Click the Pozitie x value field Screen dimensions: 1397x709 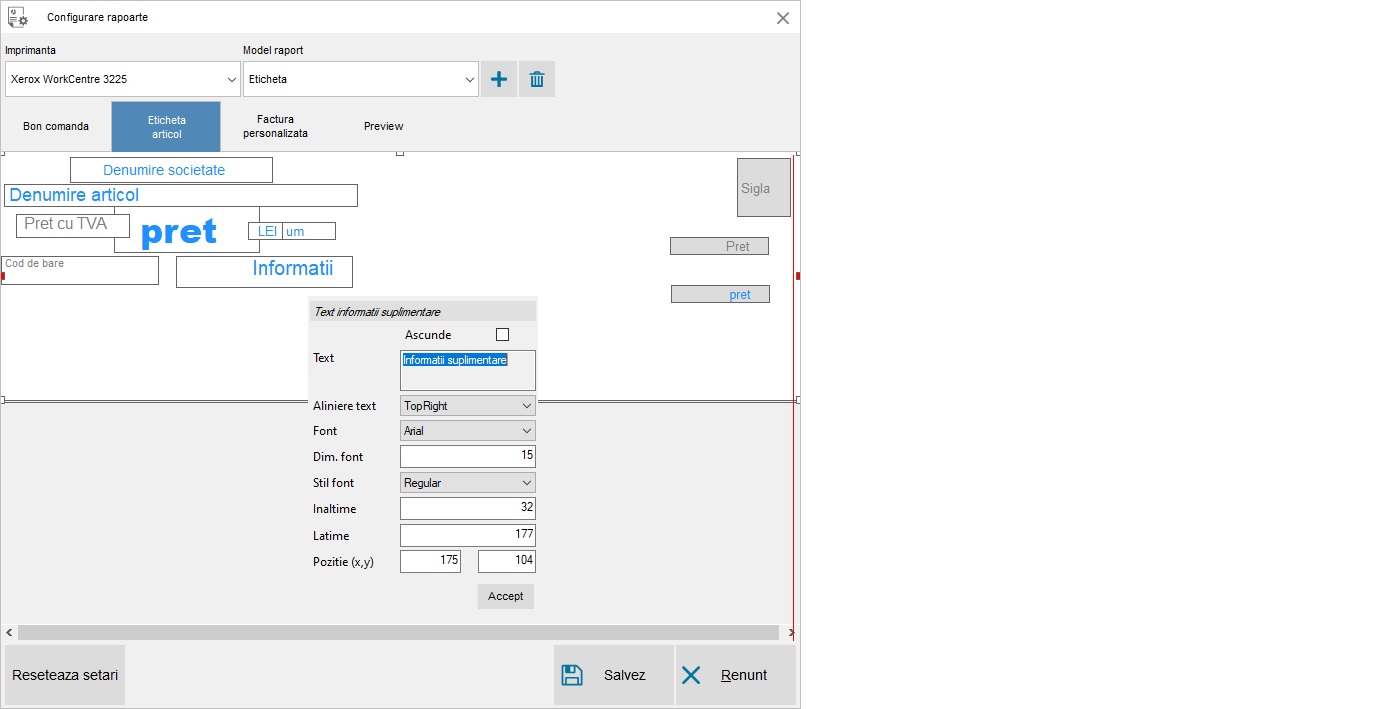[x=430, y=561]
